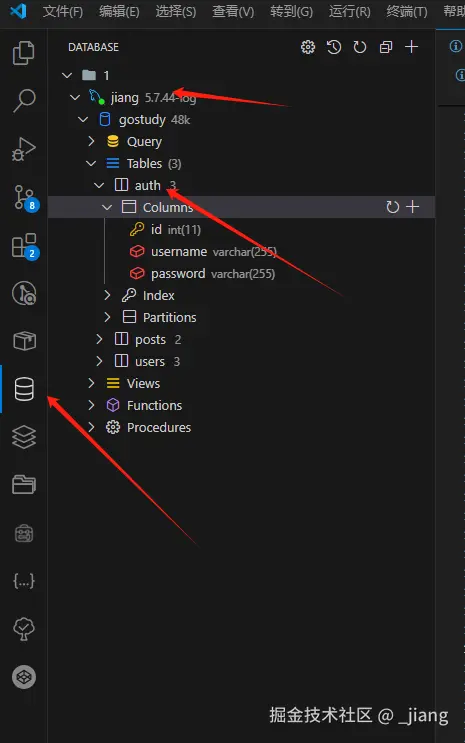This screenshot has height=743, width=465.
Task: Click the CodePen-style icon at bottom of activity bar
Action: 24,677
